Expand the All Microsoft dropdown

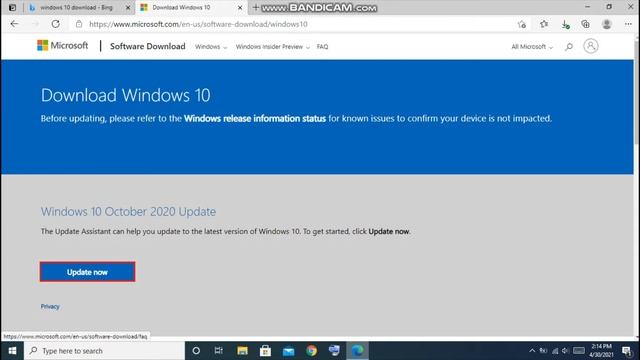coord(532,47)
